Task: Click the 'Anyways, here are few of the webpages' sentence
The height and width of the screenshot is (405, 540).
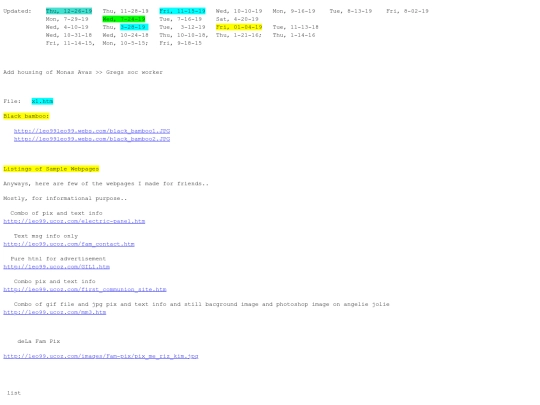Action: click(106, 184)
